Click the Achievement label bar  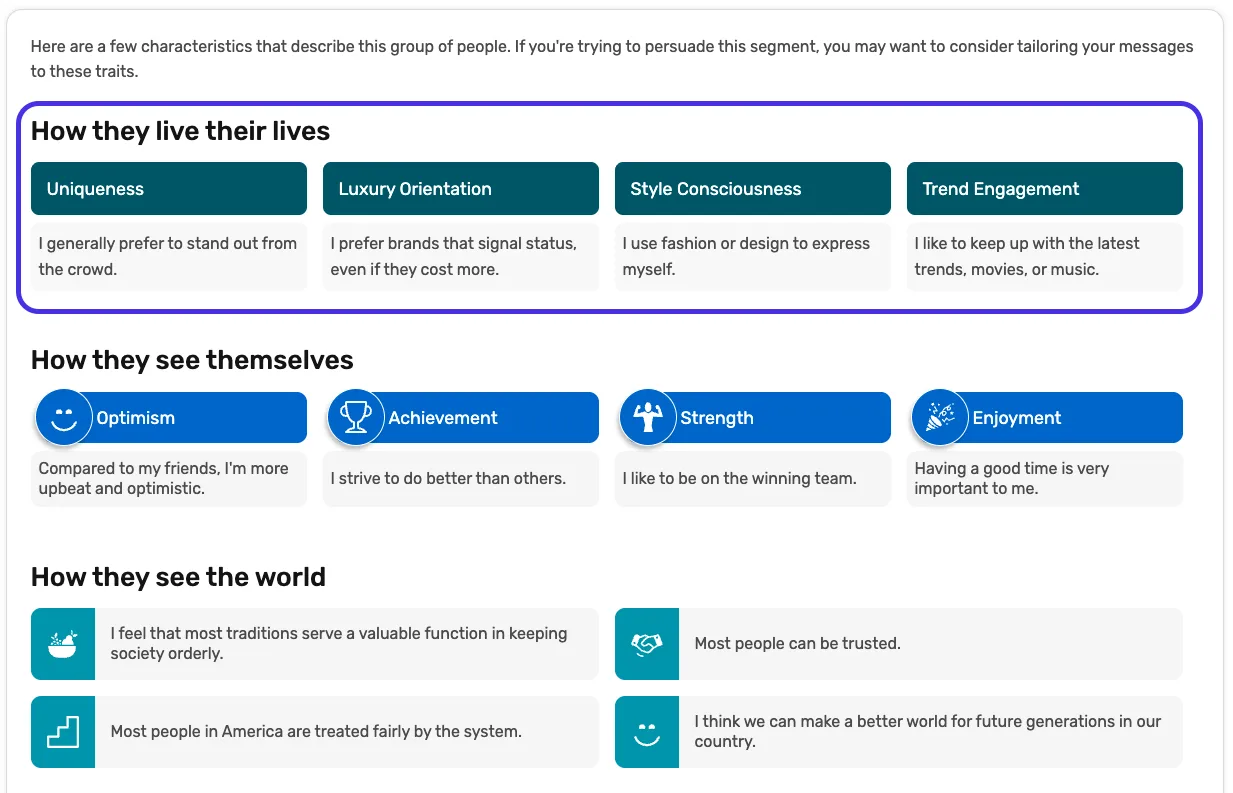[490, 418]
